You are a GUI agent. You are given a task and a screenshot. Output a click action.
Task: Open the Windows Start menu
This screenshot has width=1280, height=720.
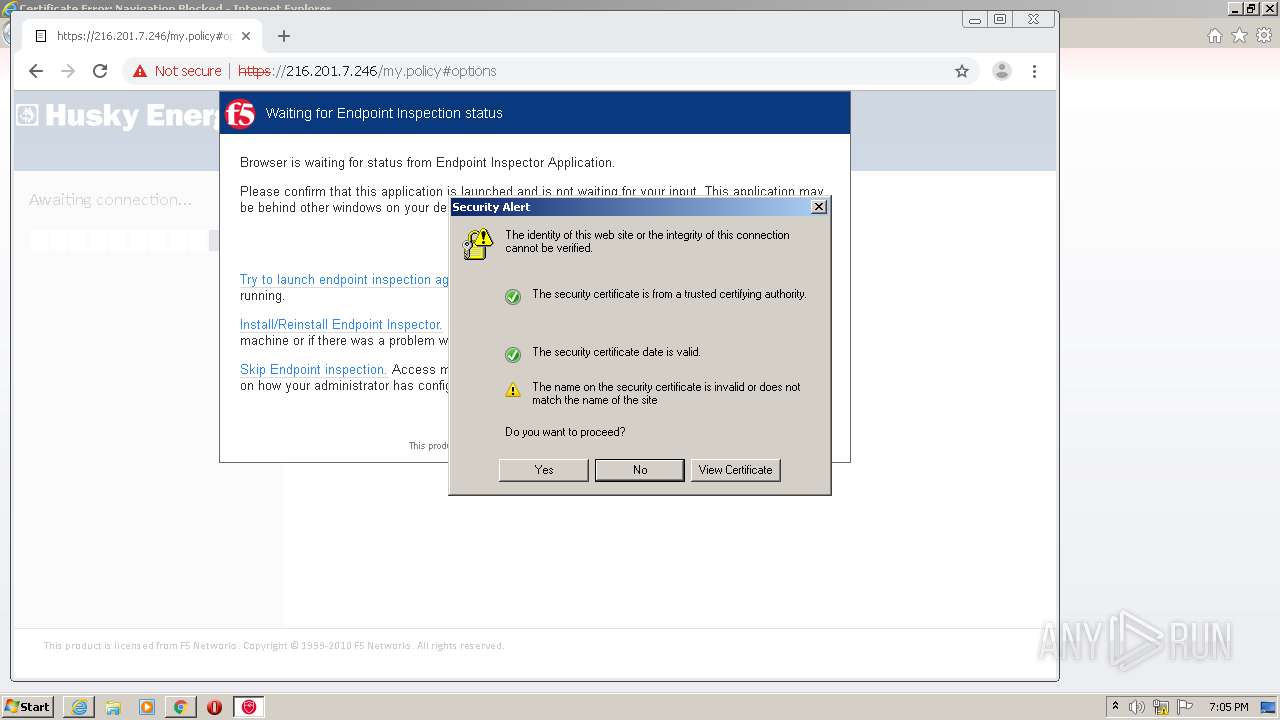tap(28, 707)
